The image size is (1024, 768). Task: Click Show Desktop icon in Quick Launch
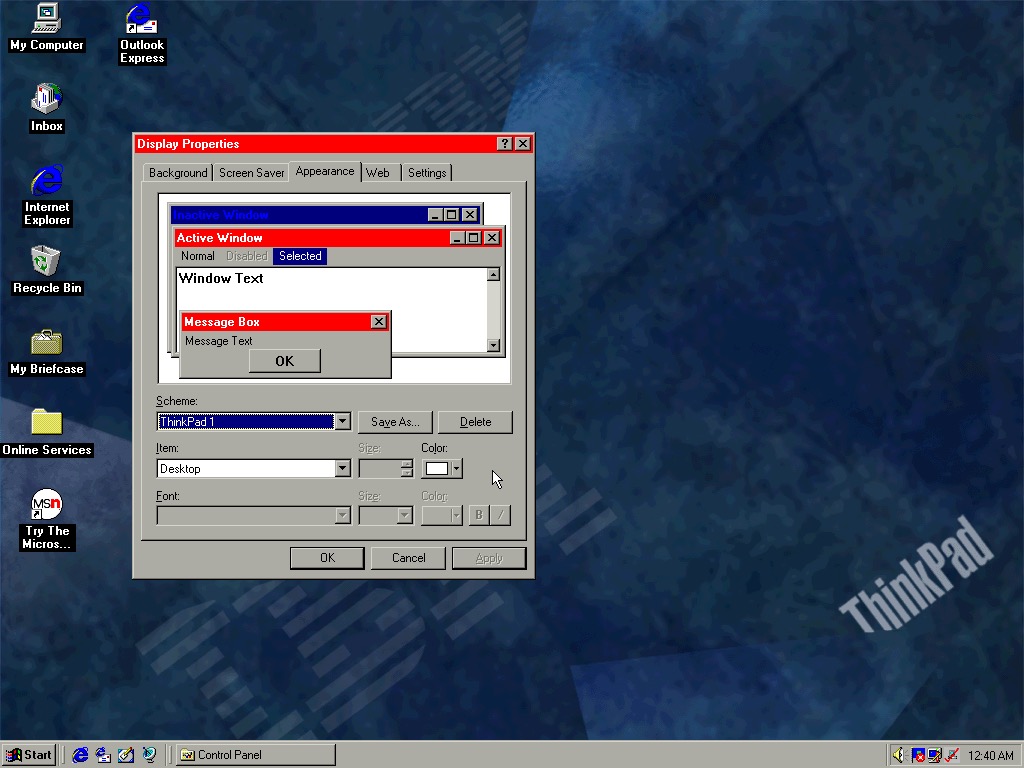126,755
